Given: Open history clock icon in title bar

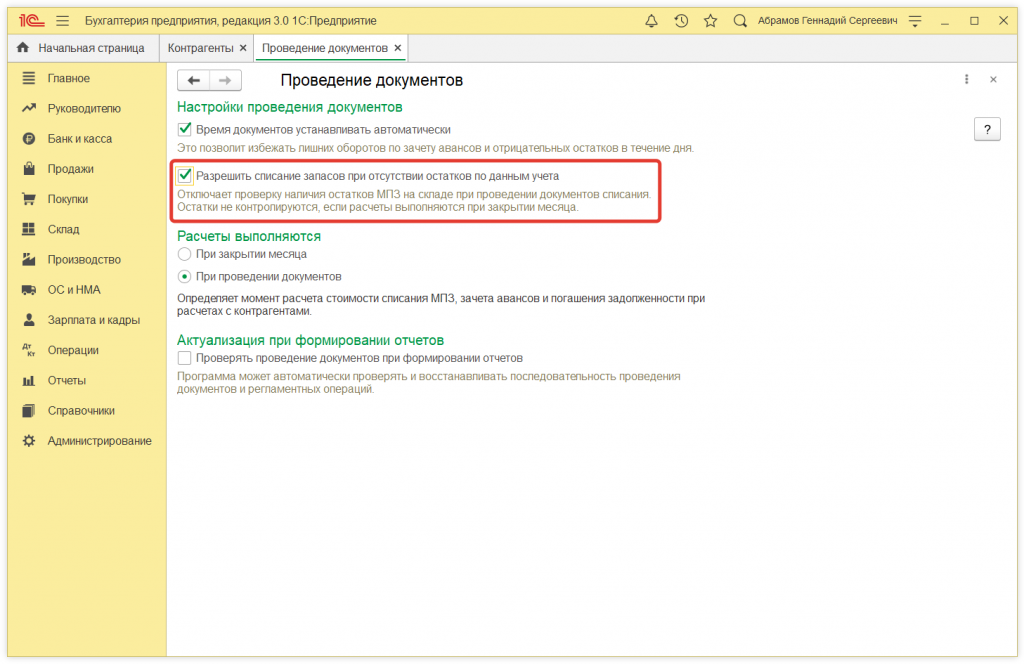Looking at the screenshot, I should click(681, 21).
